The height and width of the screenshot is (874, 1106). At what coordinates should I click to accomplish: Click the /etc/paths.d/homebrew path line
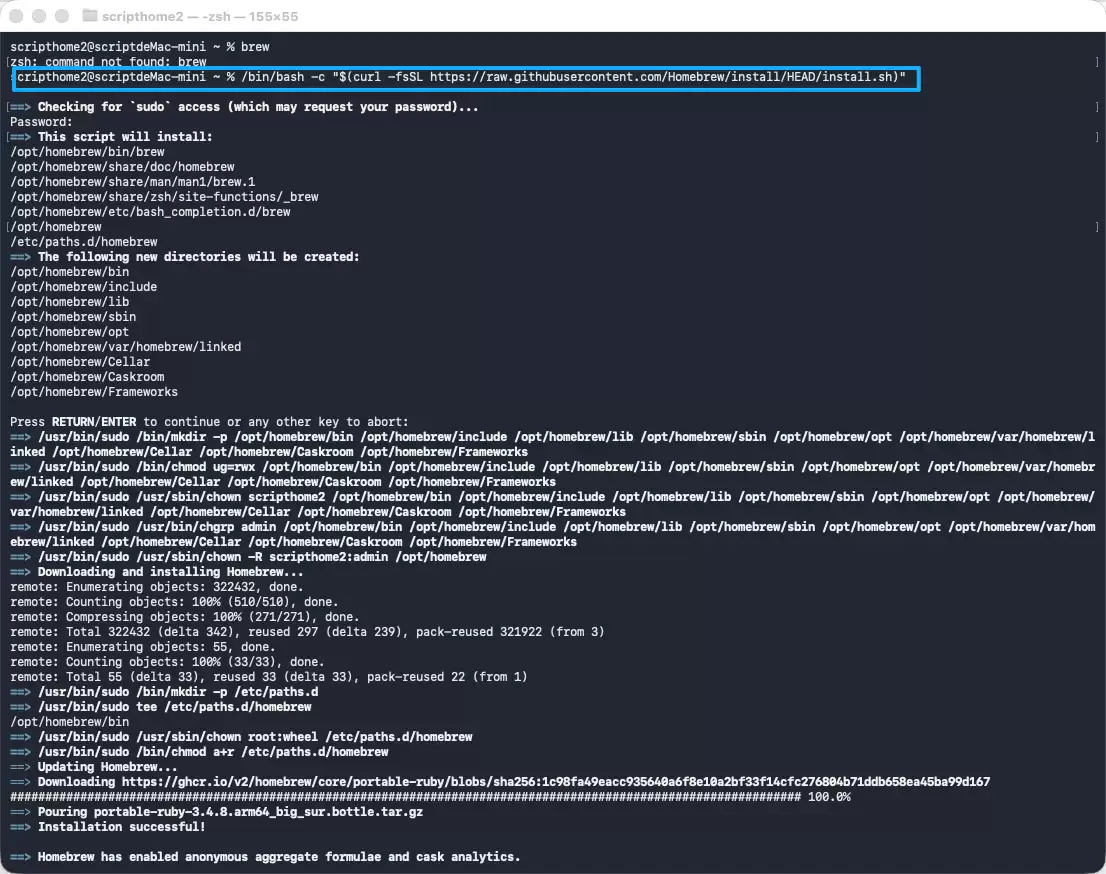(83, 242)
